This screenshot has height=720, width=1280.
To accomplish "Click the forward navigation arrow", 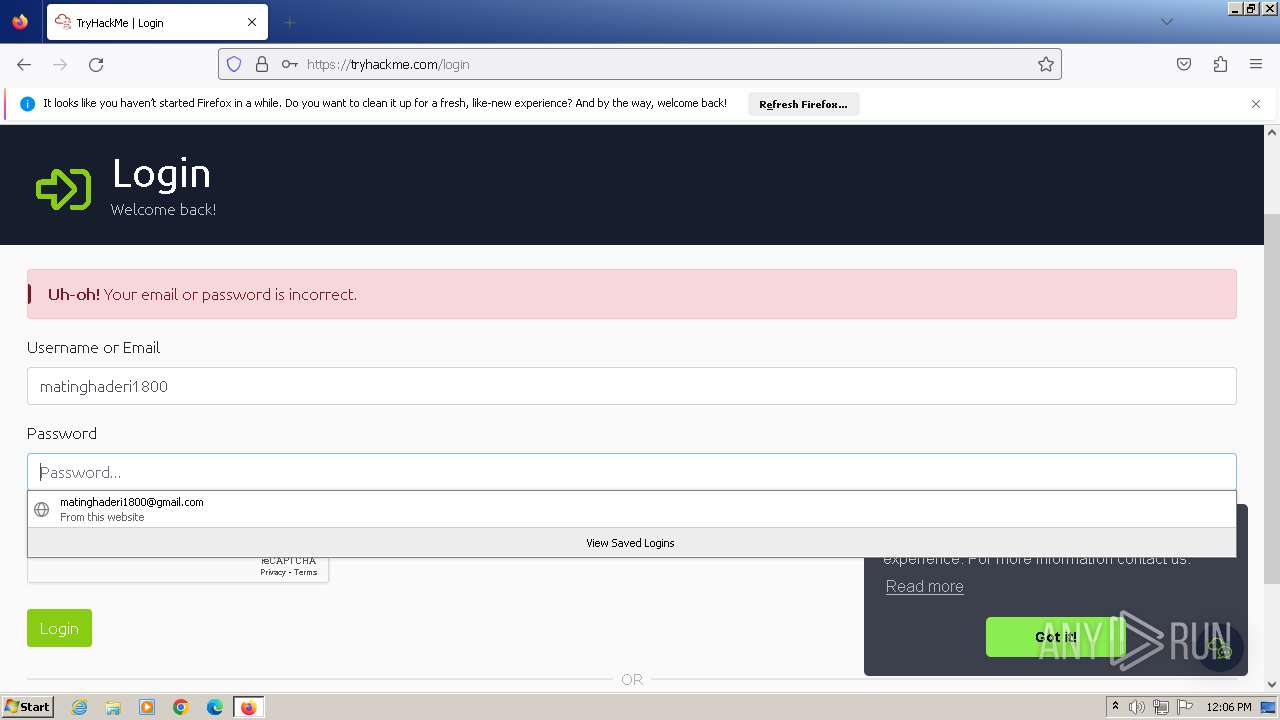I will point(60,64).
